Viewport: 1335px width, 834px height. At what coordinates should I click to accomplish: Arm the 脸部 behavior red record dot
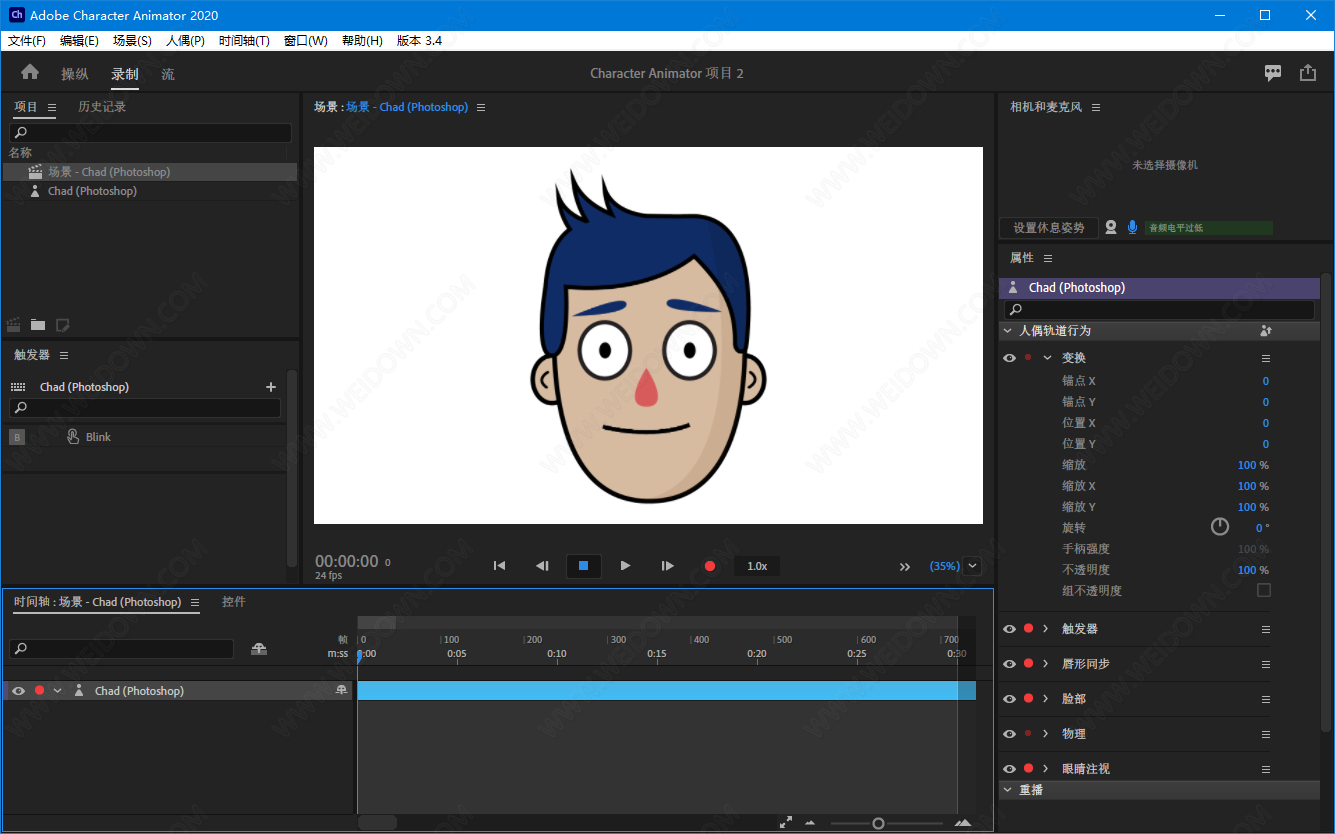pos(1028,699)
